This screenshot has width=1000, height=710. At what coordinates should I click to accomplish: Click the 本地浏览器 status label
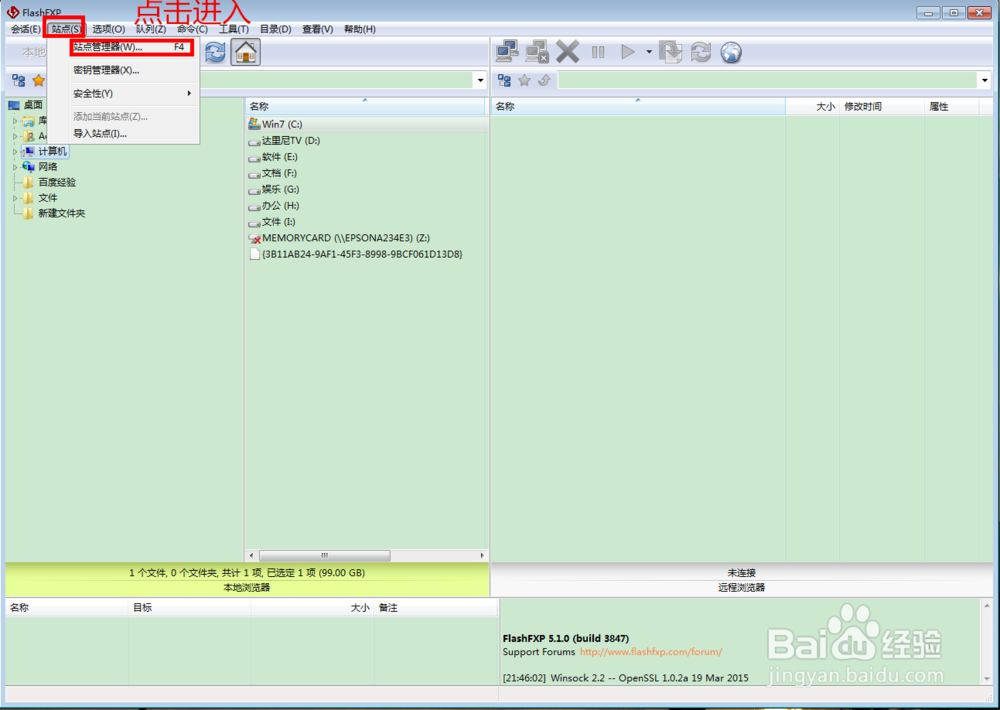(x=247, y=588)
